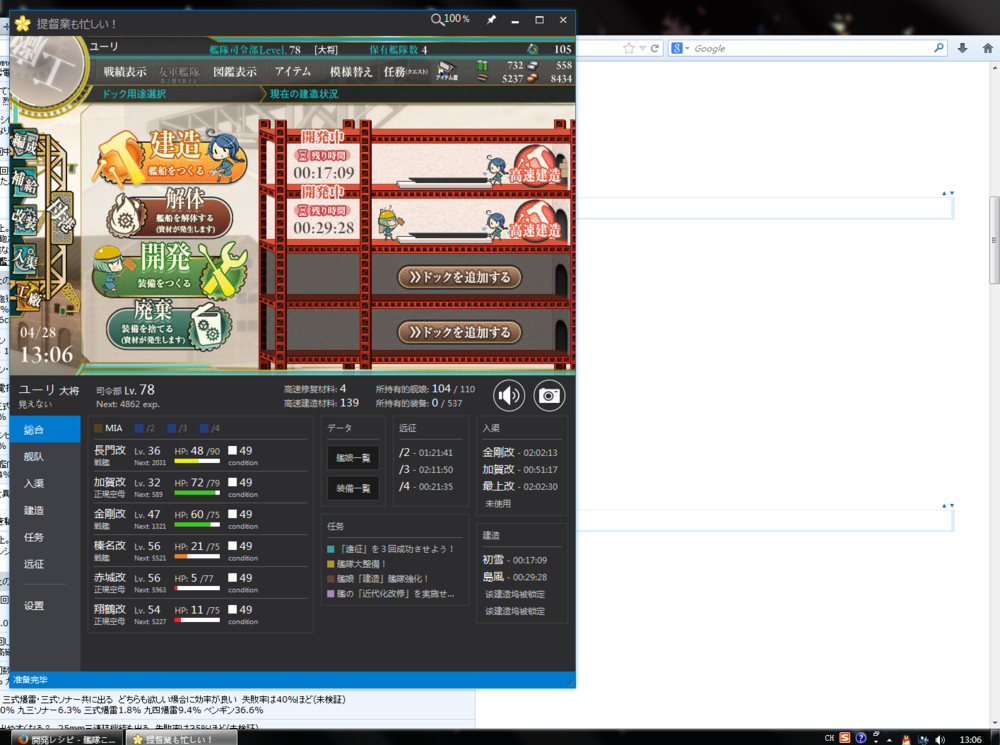Viewport: 1000px width, 745px height.
Task: Open the 総合 sidebar tab
Action: click(45, 430)
